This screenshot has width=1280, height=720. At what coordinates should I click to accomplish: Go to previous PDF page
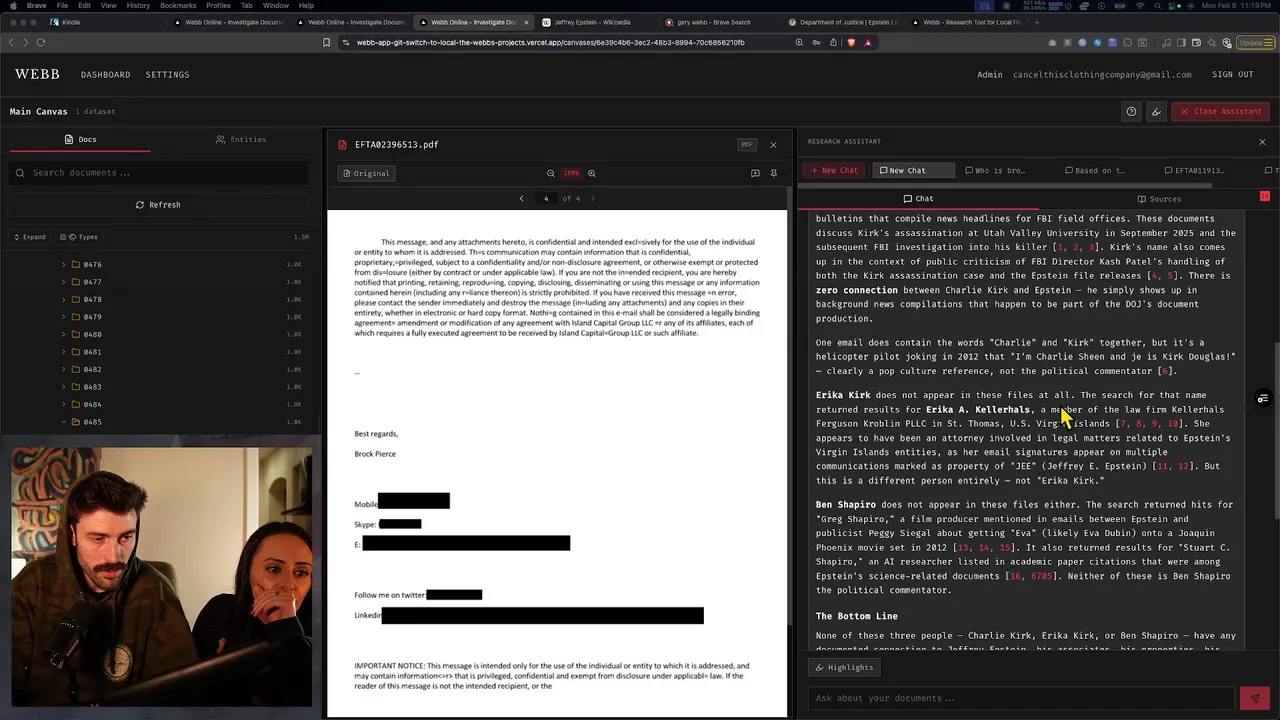521,198
